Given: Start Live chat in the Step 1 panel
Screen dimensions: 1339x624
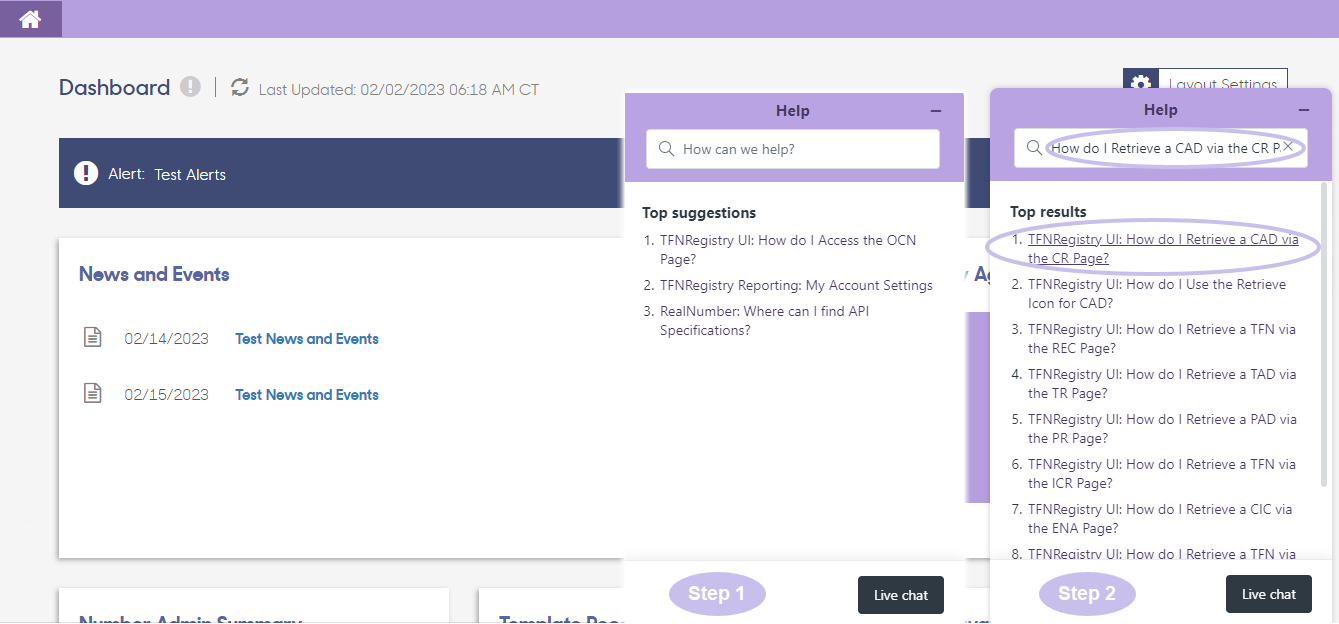Looking at the screenshot, I should (901, 595).
